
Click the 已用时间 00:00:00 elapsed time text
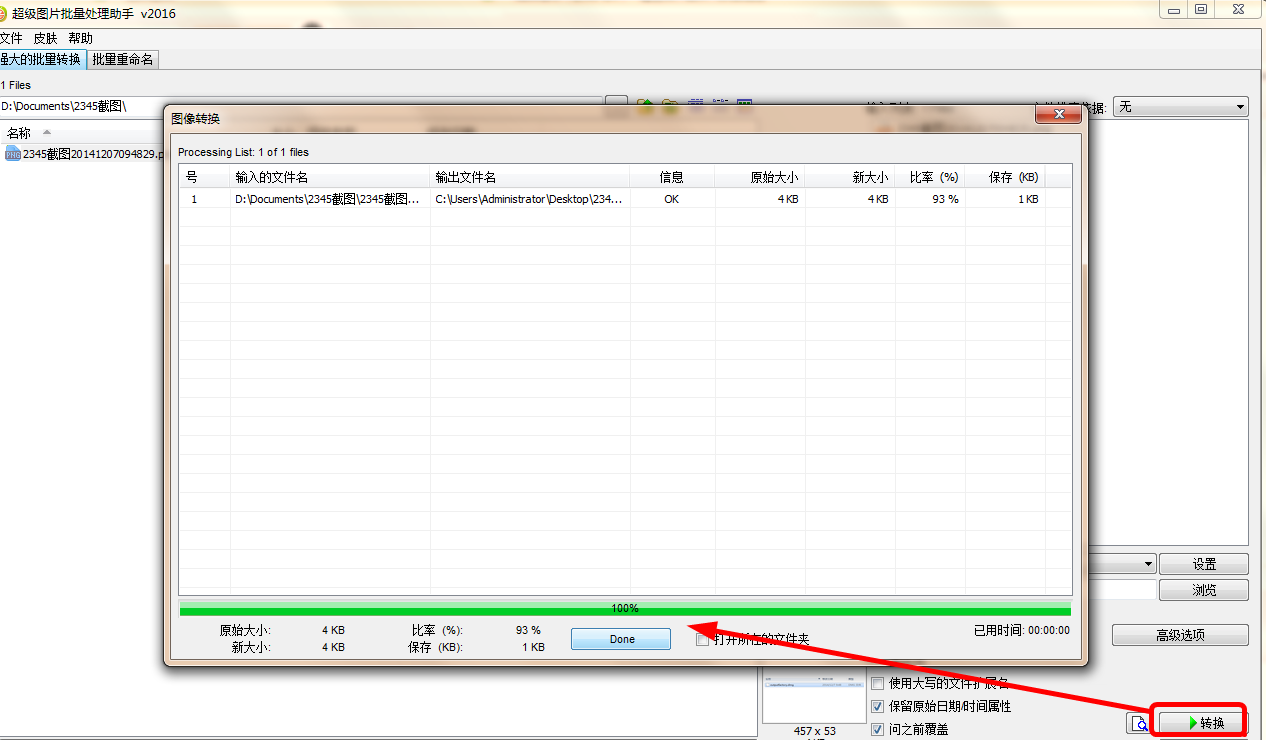click(x=1021, y=630)
